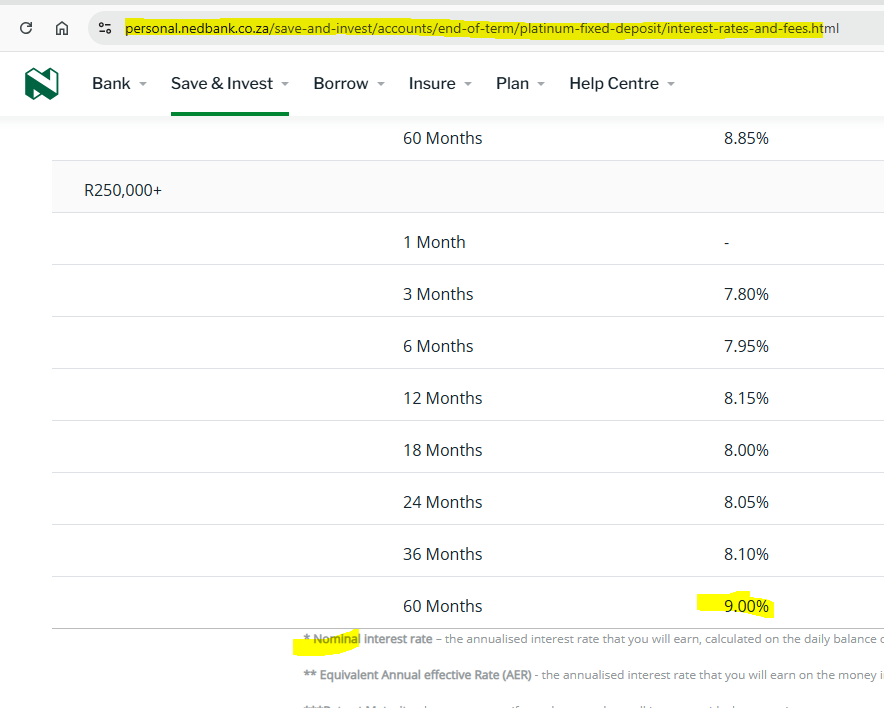Select the 24 Months term cell
Image resolution: width=884 pixels, height=708 pixels.
(x=443, y=502)
